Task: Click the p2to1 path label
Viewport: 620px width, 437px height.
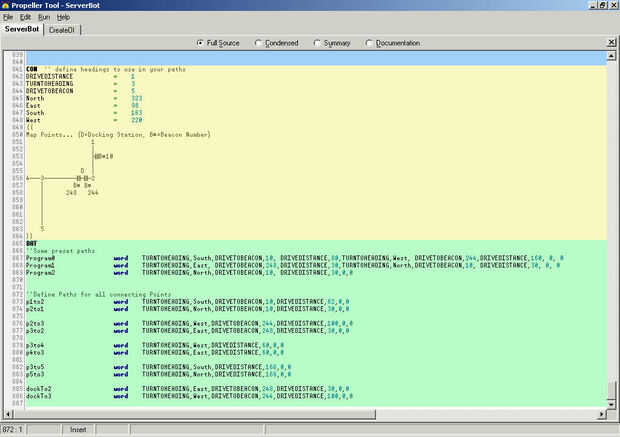Action: [x=35, y=308]
